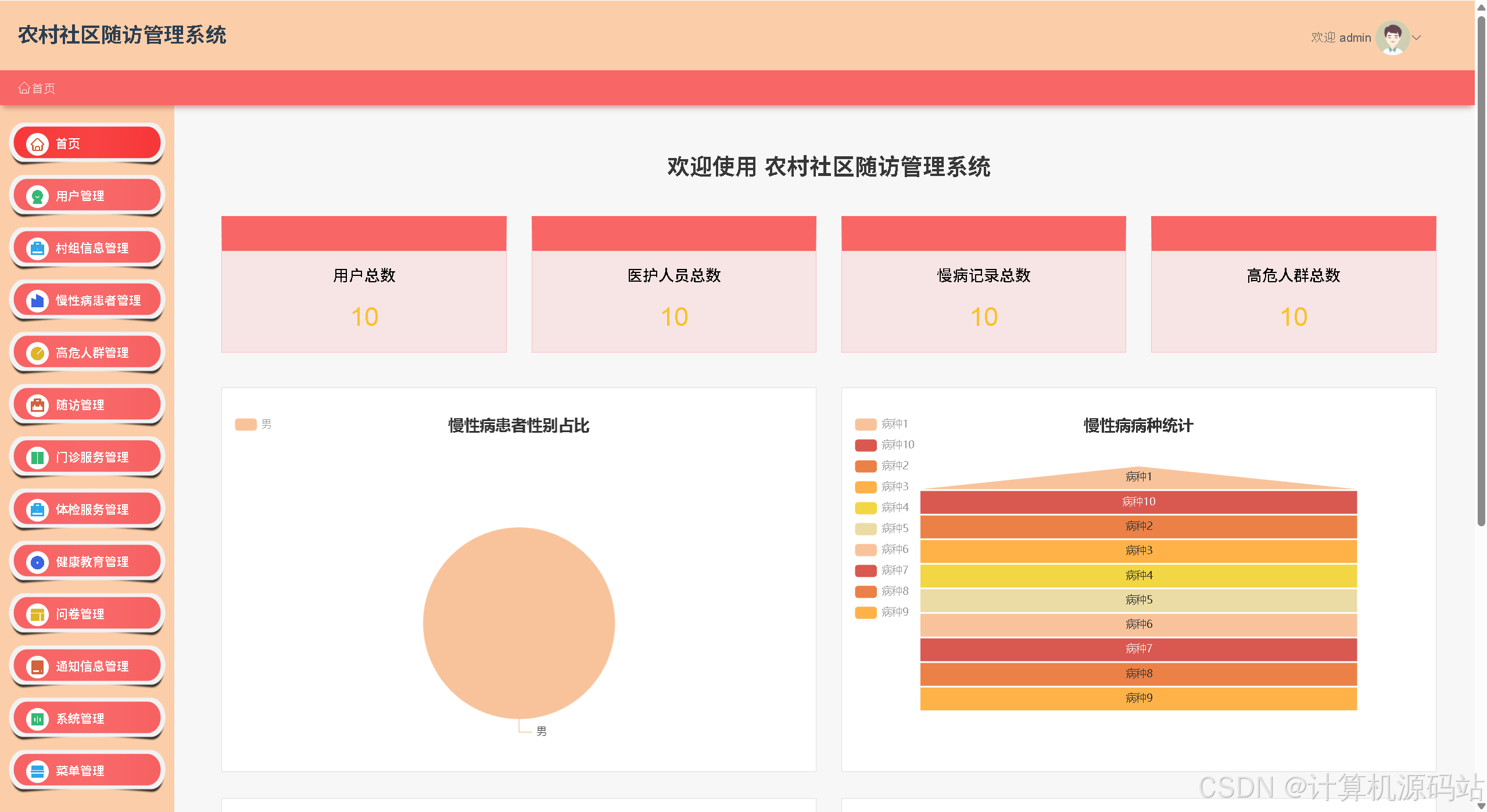Open the 健康教育管理 menu
The image size is (1487, 812).
pyautogui.click(x=87, y=562)
